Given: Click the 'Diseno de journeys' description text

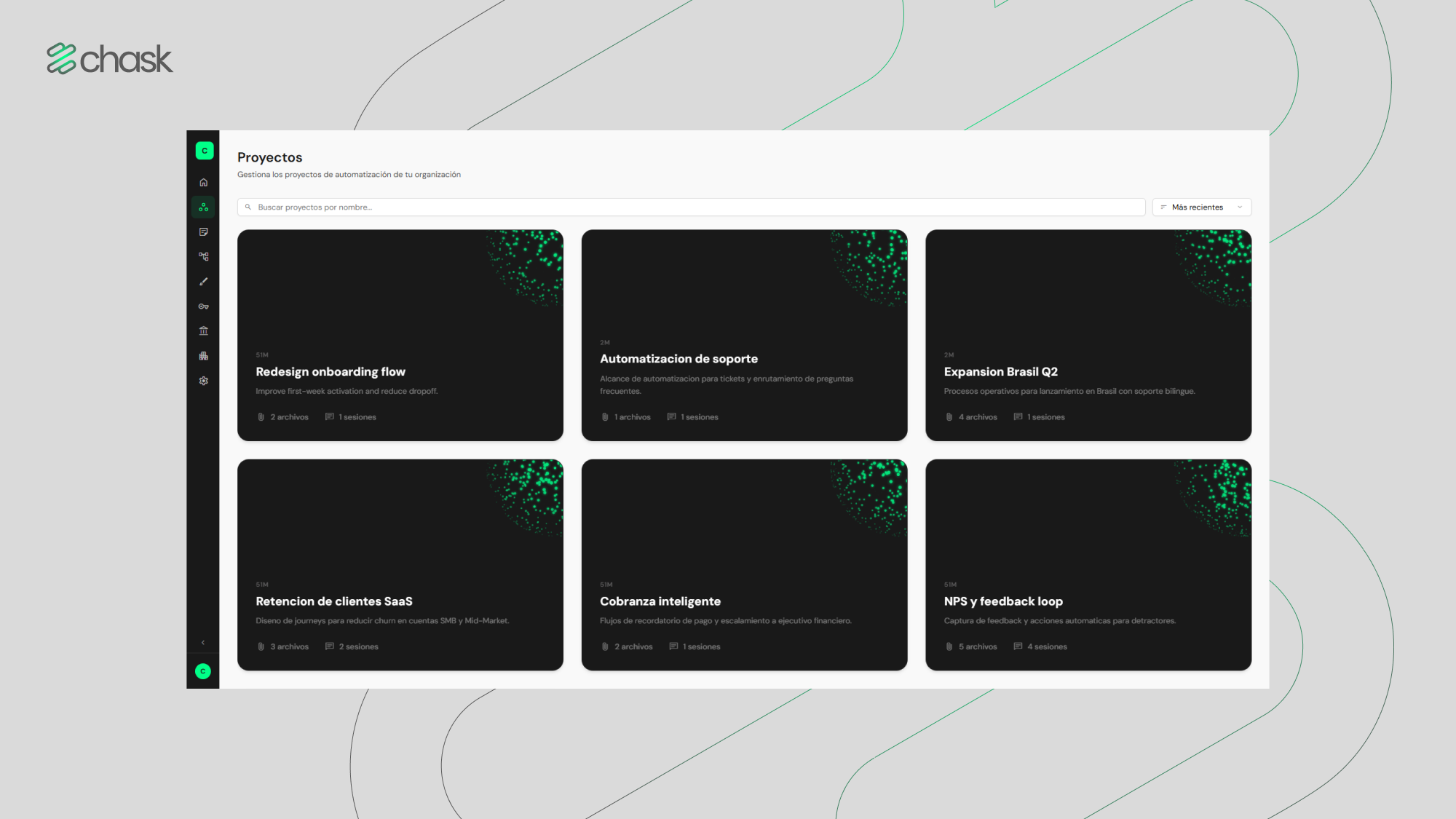Looking at the screenshot, I should [x=383, y=621].
